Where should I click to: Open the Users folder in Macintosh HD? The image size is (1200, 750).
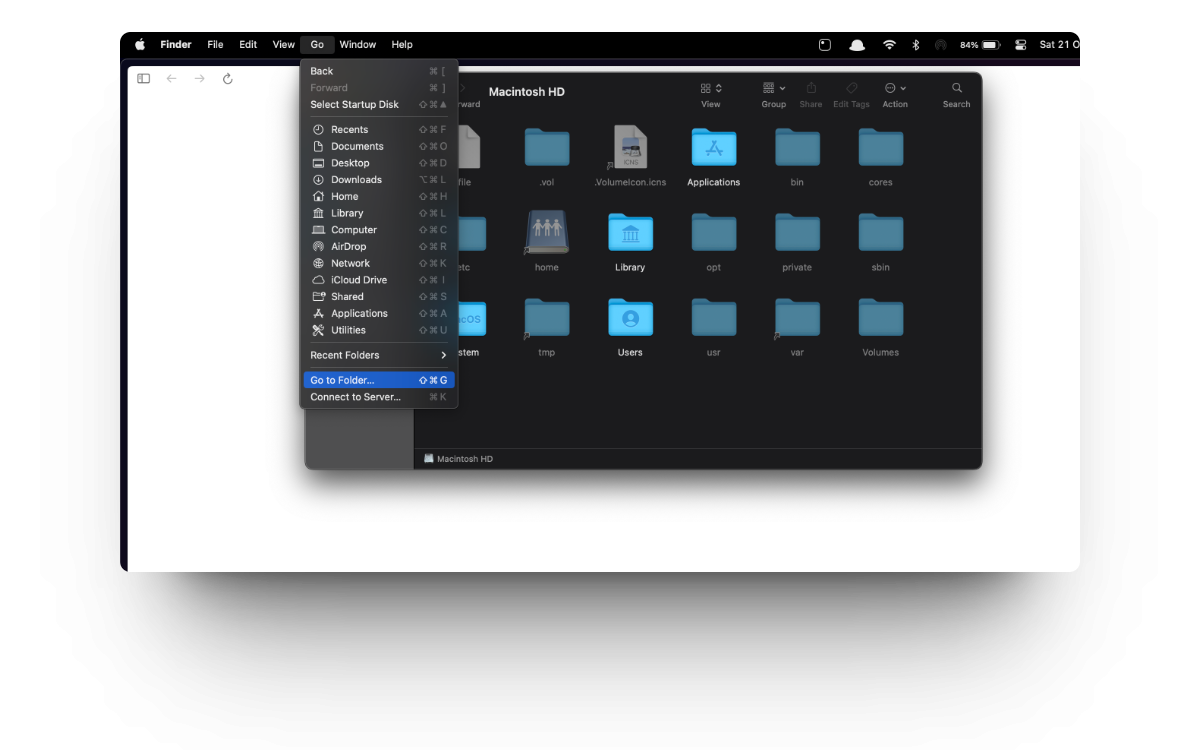click(629, 318)
